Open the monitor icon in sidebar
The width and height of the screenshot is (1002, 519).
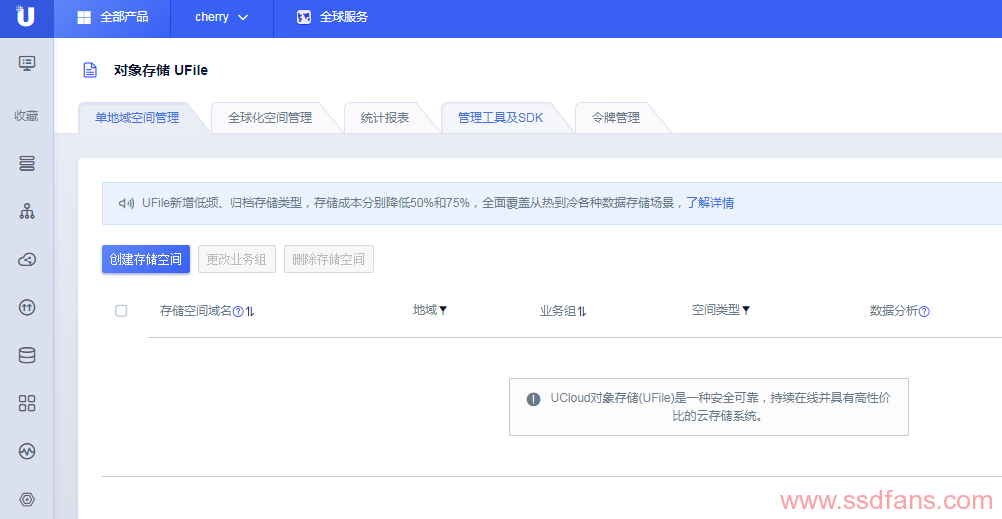(x=27, y=63)
